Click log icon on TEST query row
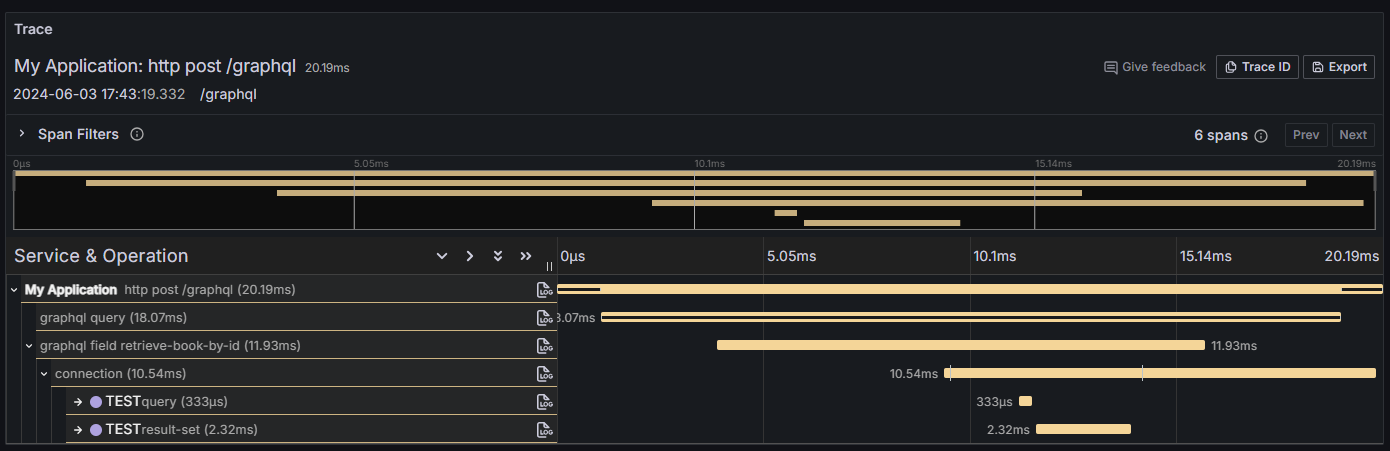This screenshot has height=451, width=1390. [x=544, y=402]
